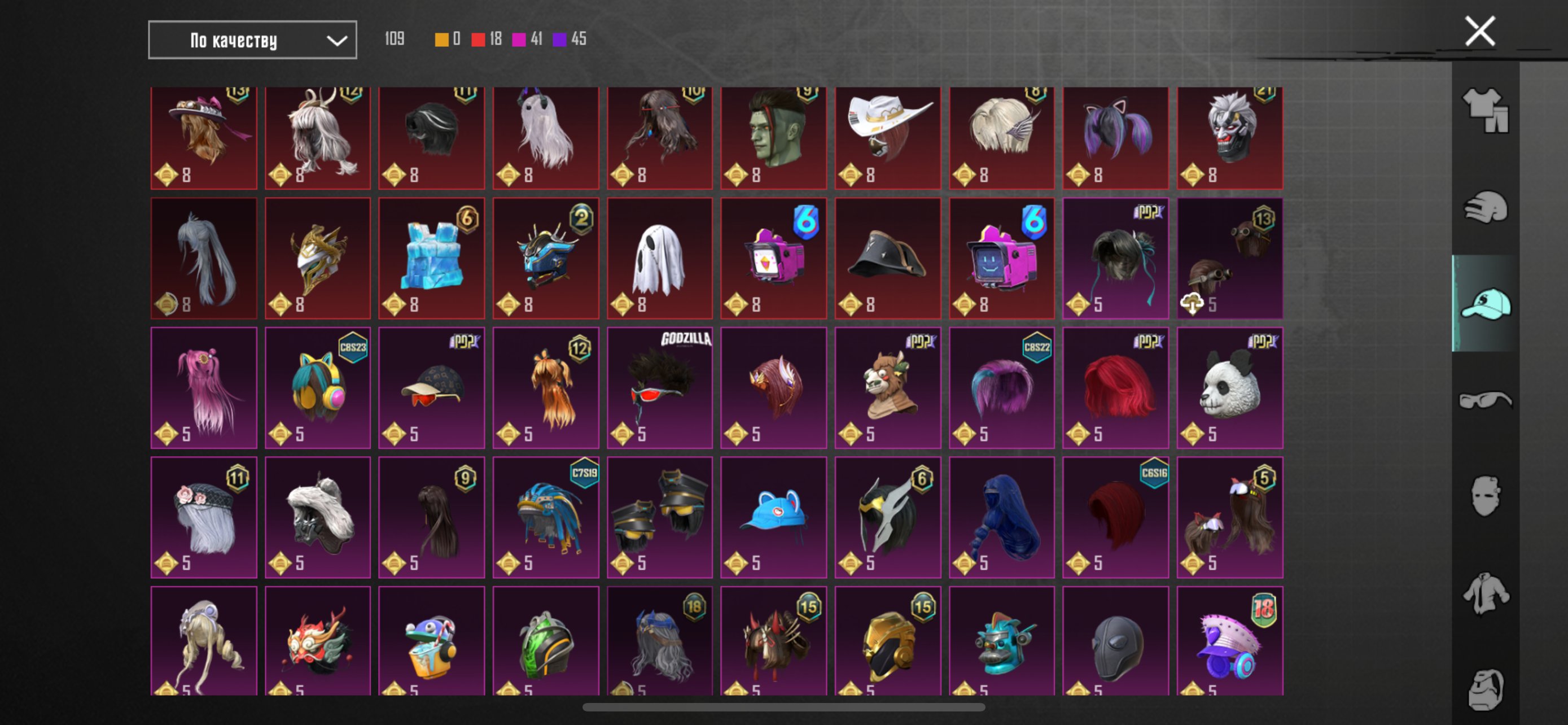The height and width of the screenshot is (725, 1568).
Task: Filter by the red quality swatch
Action: point(479,40)
